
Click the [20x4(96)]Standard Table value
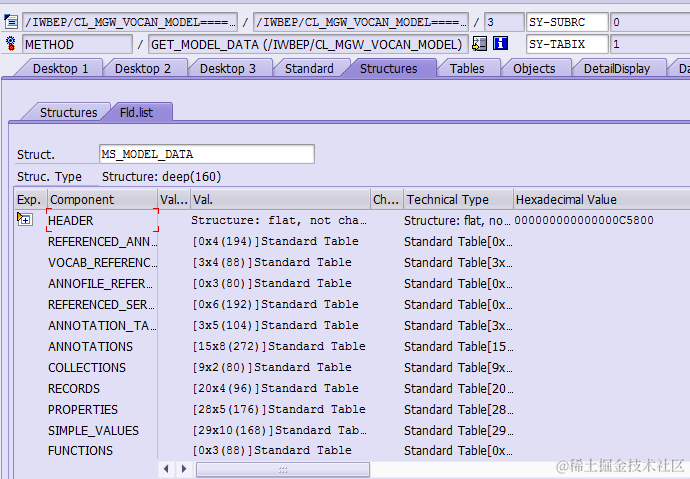275,388
